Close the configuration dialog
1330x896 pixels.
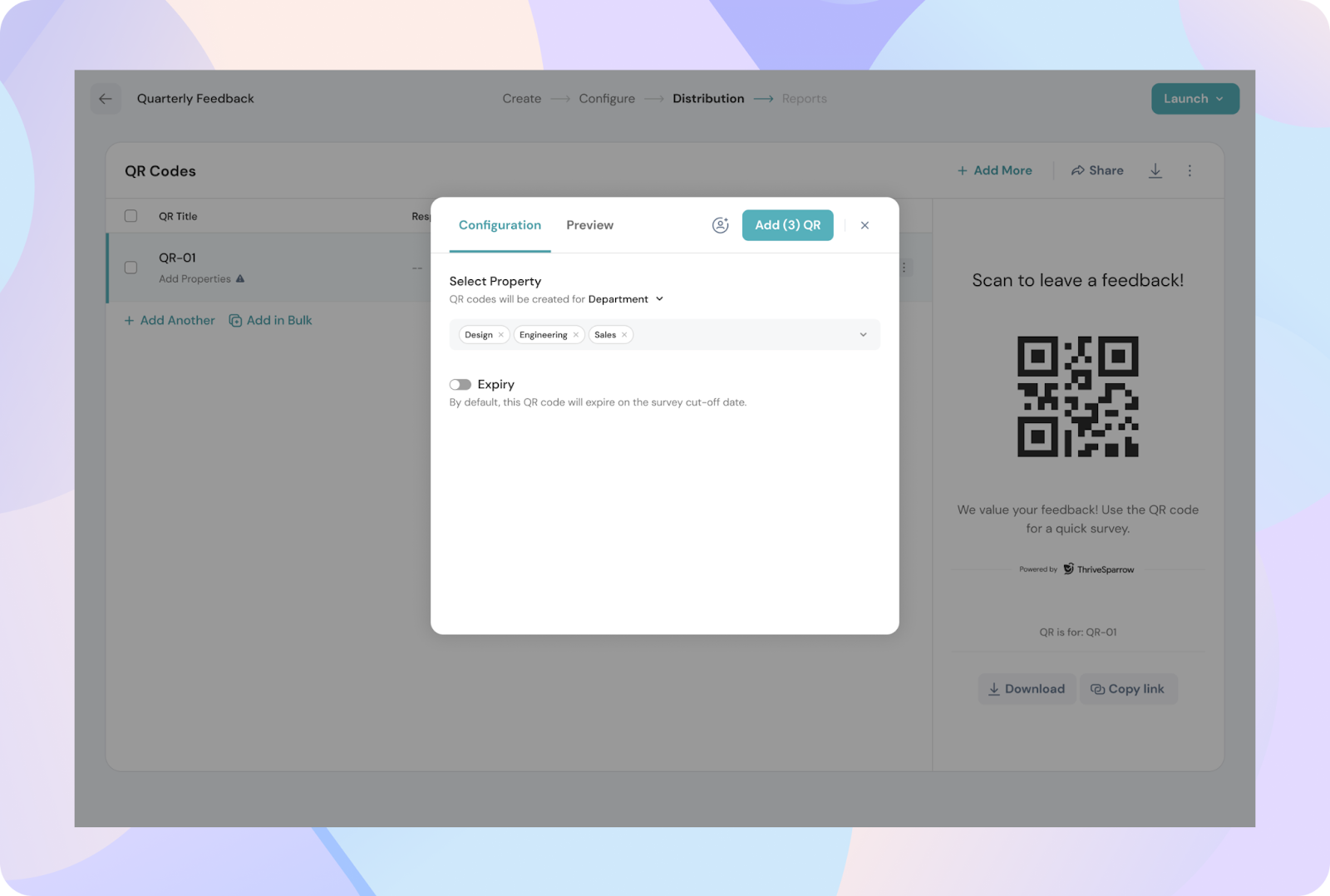864,225
